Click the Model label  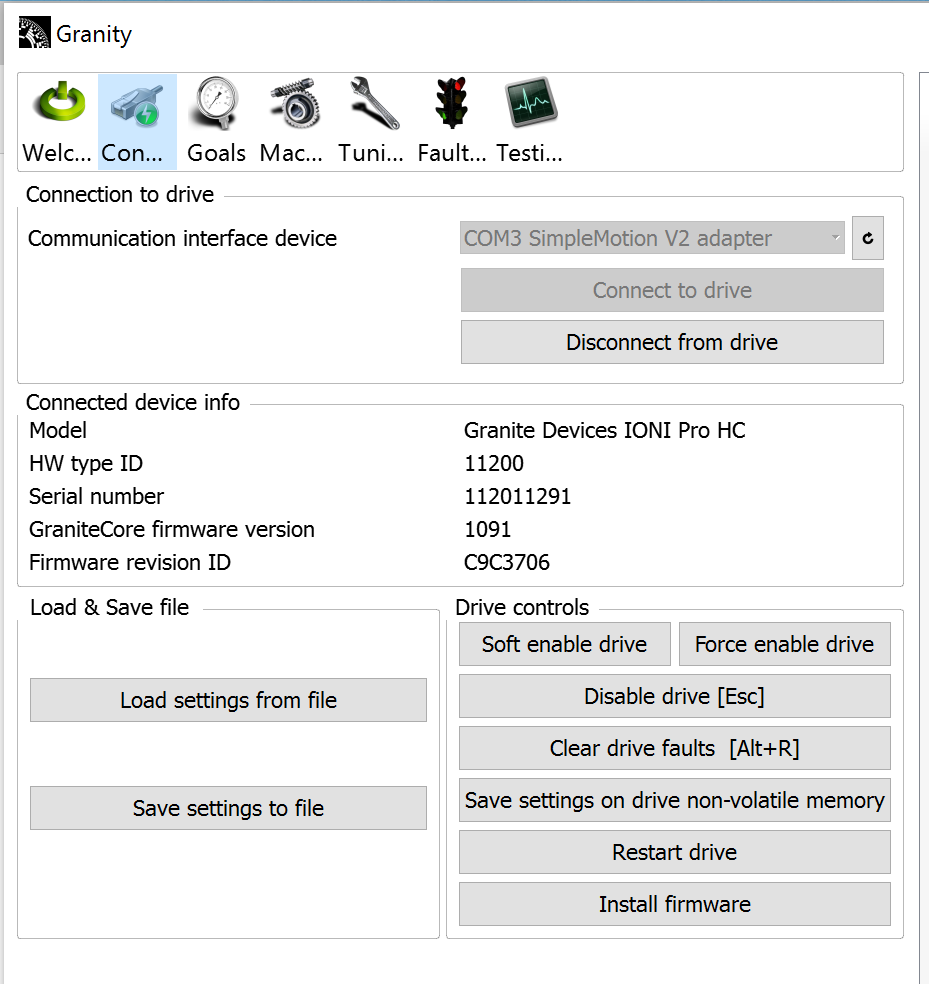58,430
